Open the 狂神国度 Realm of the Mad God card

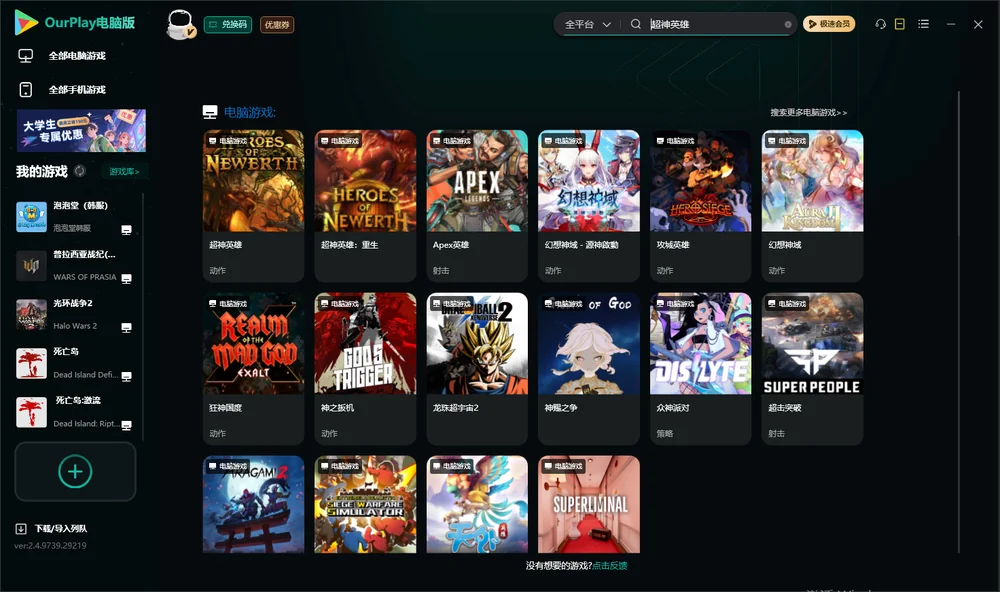tap(253, 369)
